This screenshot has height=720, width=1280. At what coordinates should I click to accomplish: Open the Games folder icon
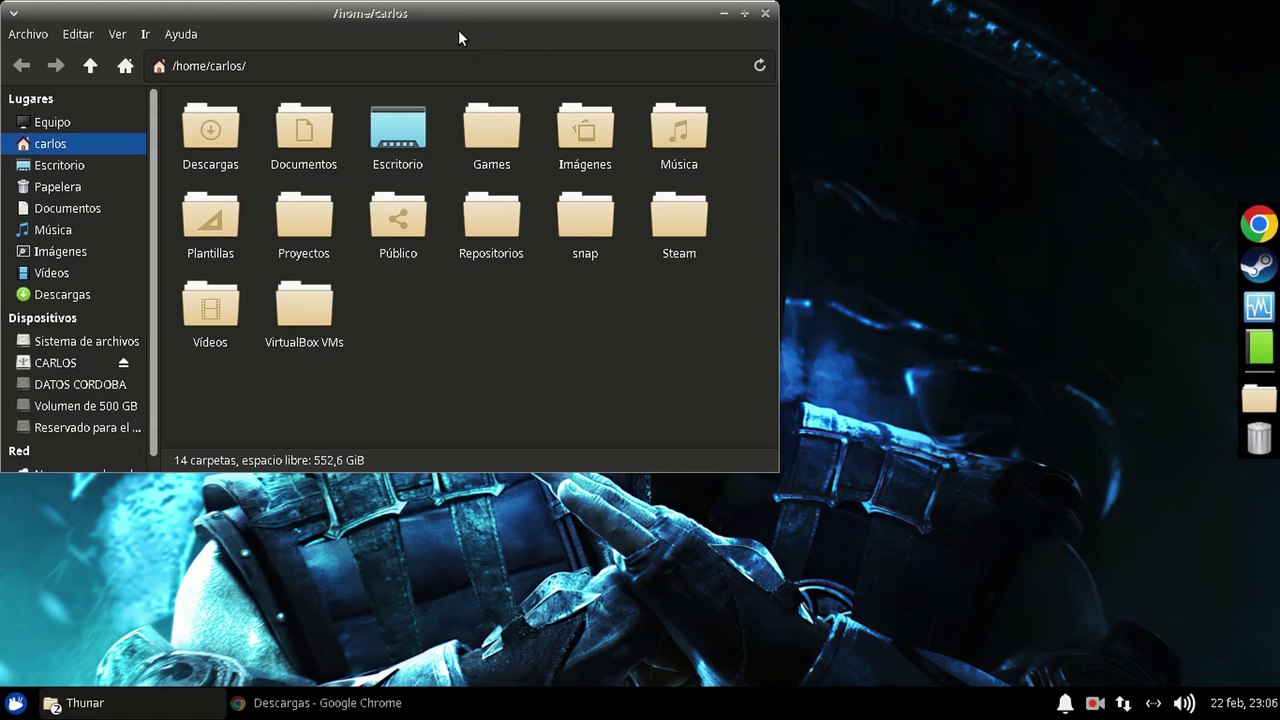coord(491,128)
